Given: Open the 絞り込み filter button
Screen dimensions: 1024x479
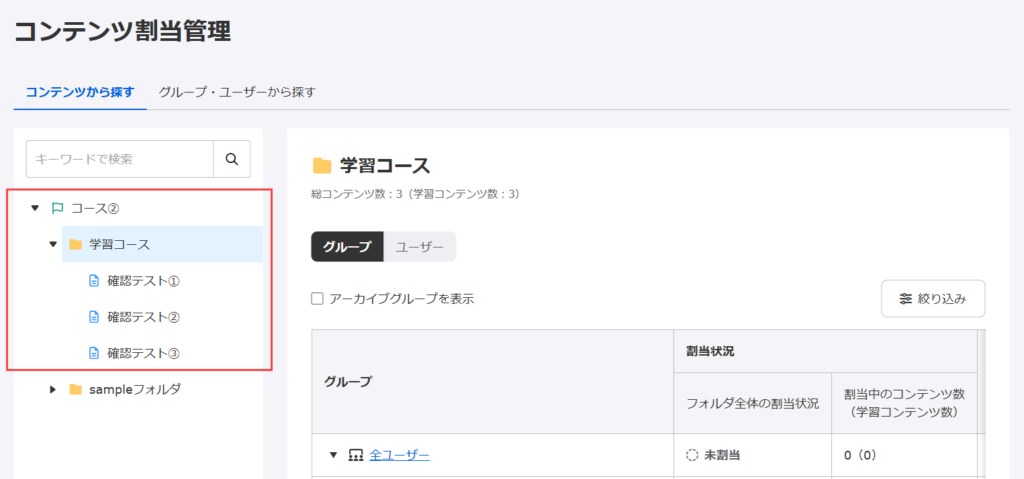Looking at the screenshot, I should [x=933, y=299].
